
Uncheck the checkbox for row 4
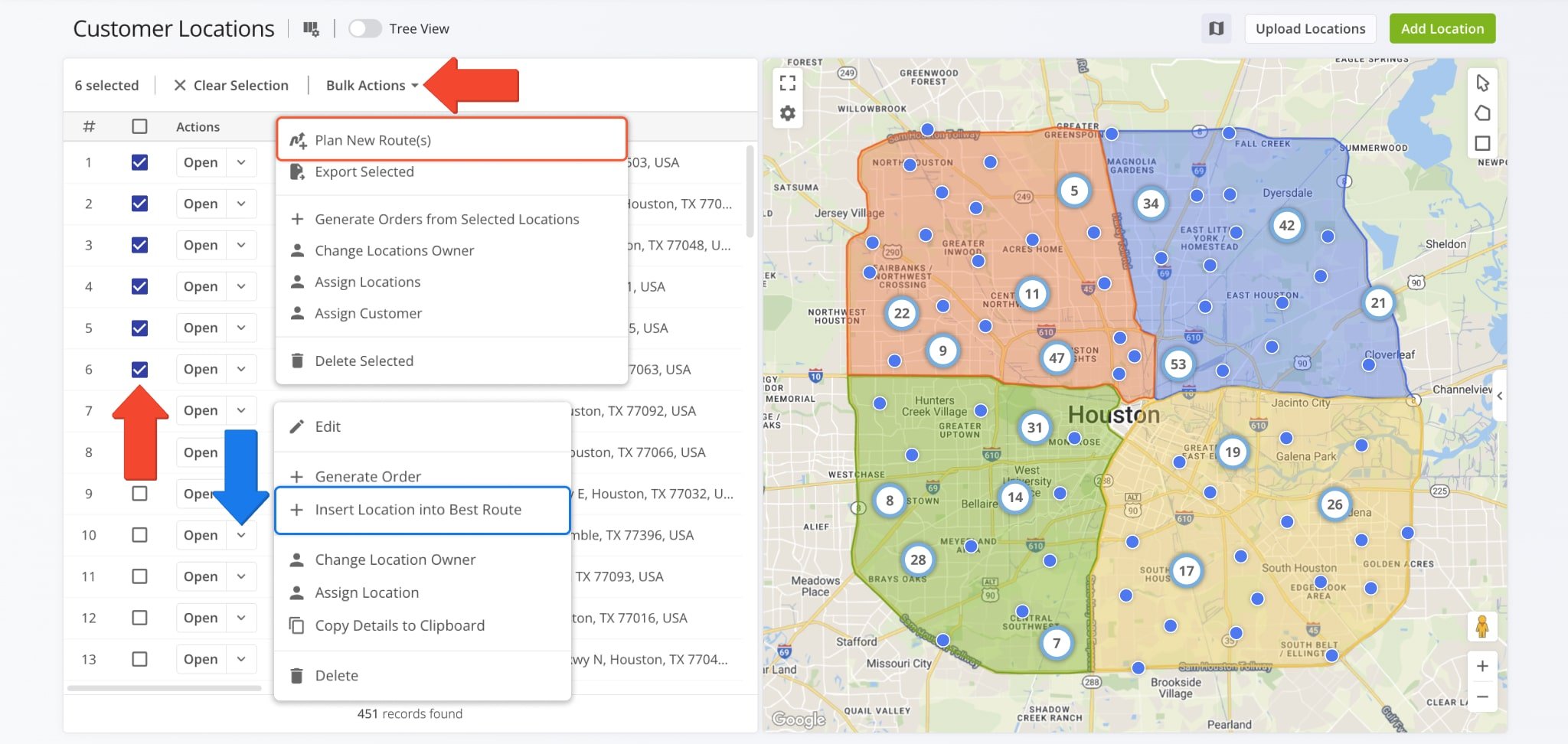[139, 286]
